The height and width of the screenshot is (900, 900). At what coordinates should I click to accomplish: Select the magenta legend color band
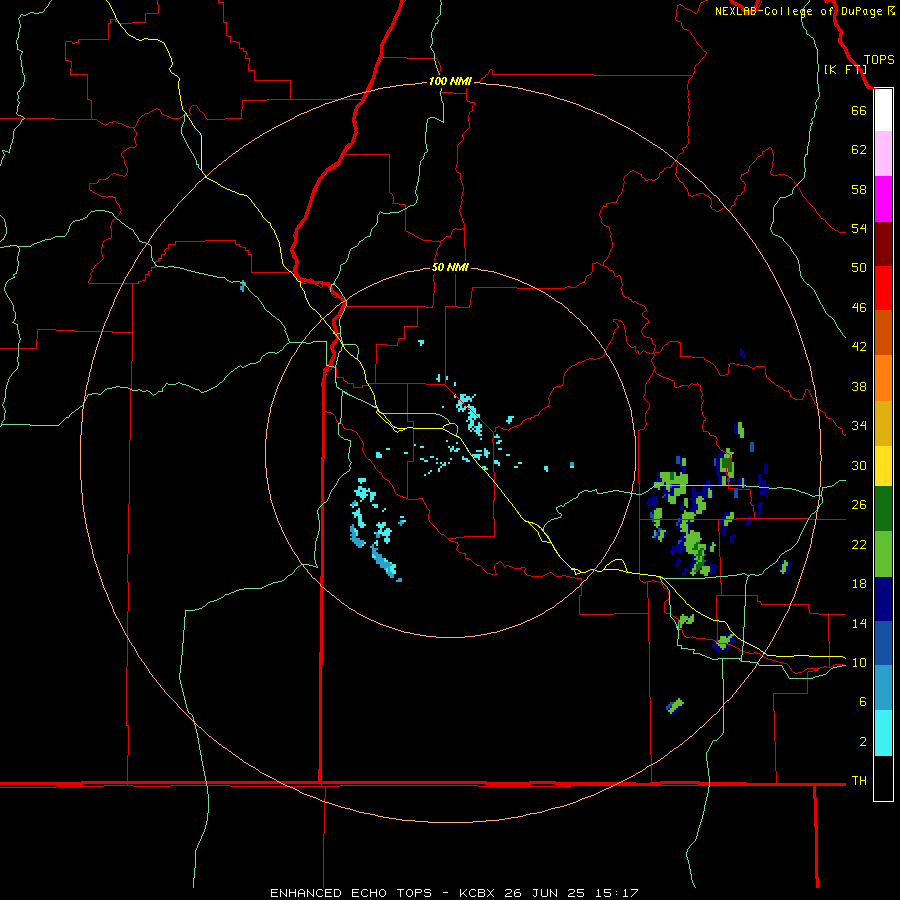pyautogui.click(x=883, y=199)
